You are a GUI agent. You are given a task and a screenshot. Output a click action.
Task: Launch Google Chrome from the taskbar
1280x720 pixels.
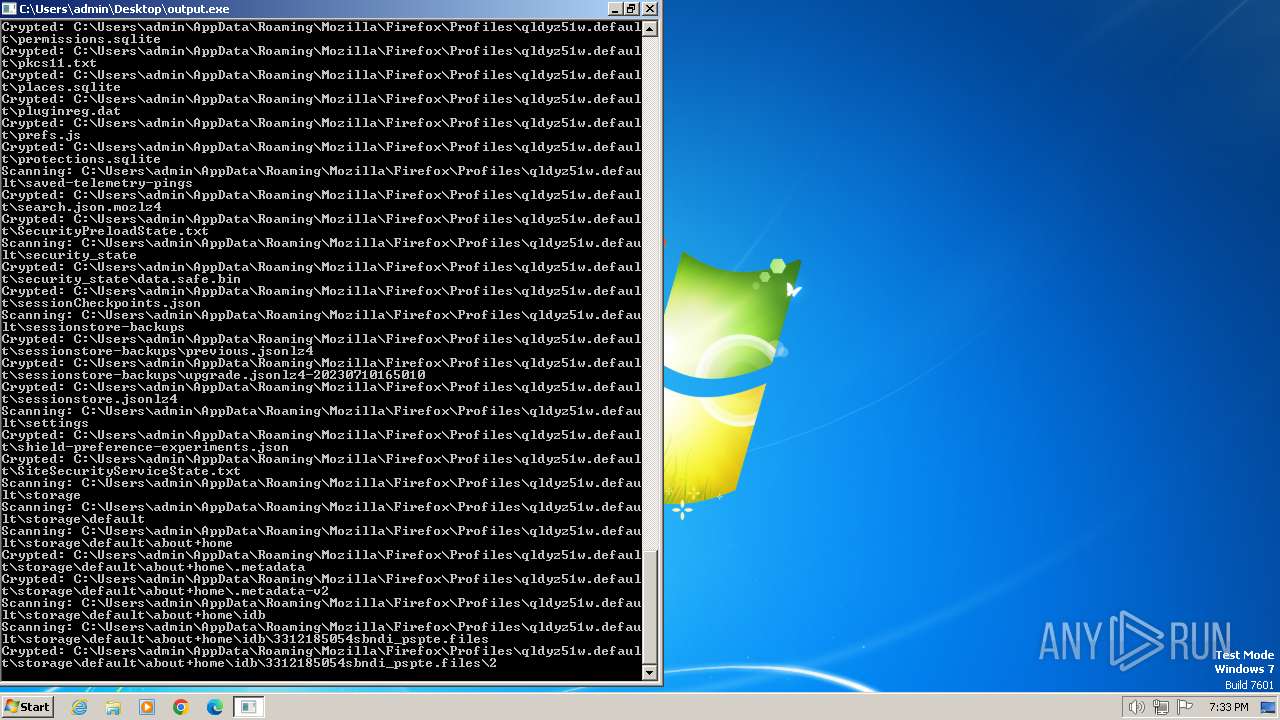point(181,707)
